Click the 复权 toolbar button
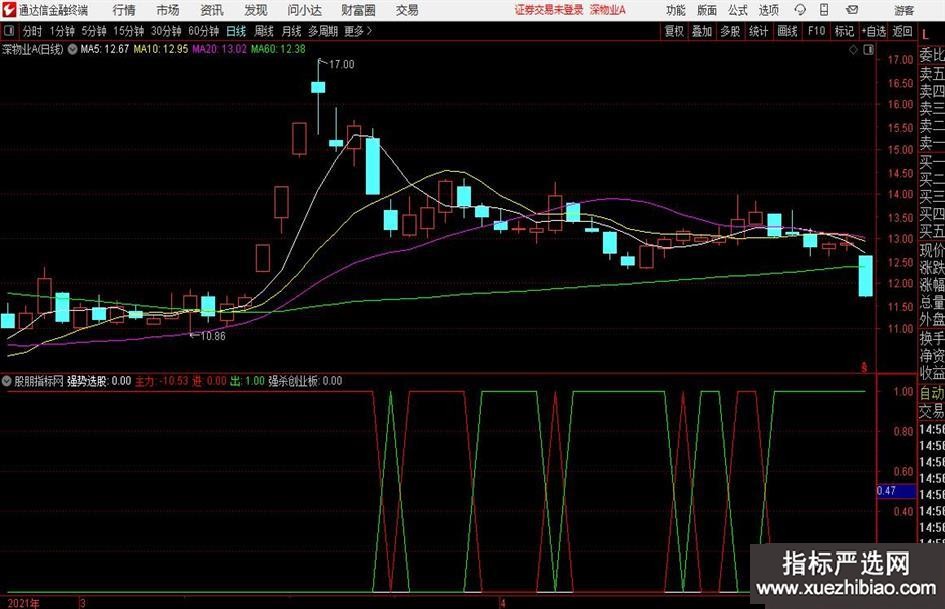Image resolution: width=945 pixels, height=609 pixels. coord(674,31)
